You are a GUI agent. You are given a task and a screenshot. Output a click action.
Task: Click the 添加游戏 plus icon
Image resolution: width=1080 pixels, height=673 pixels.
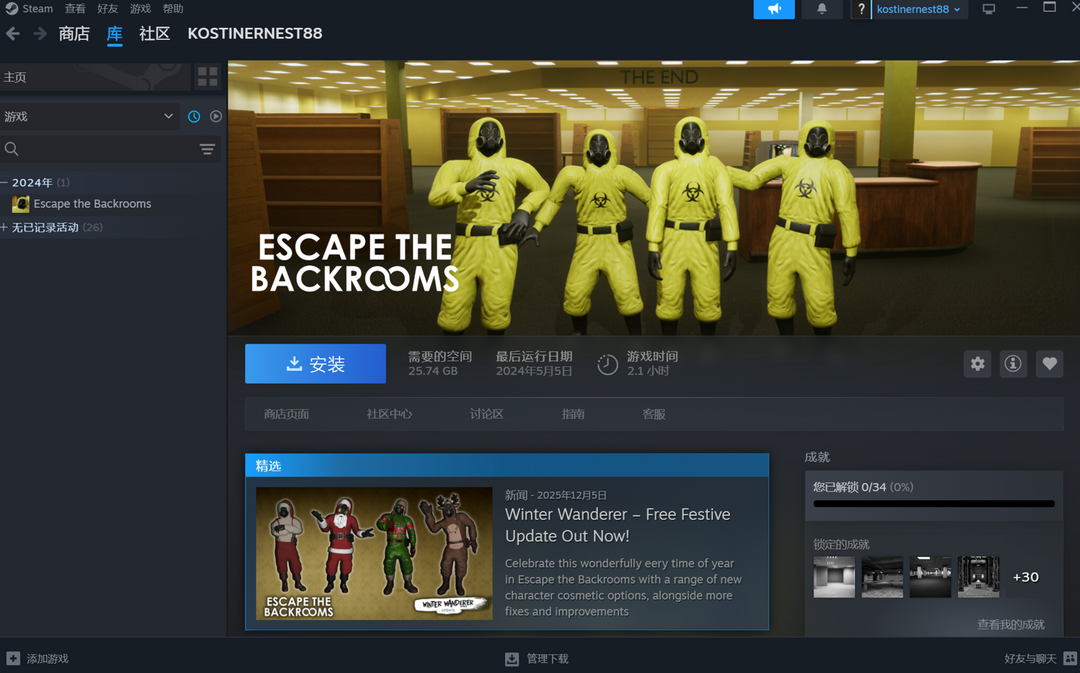click(13, 659)
